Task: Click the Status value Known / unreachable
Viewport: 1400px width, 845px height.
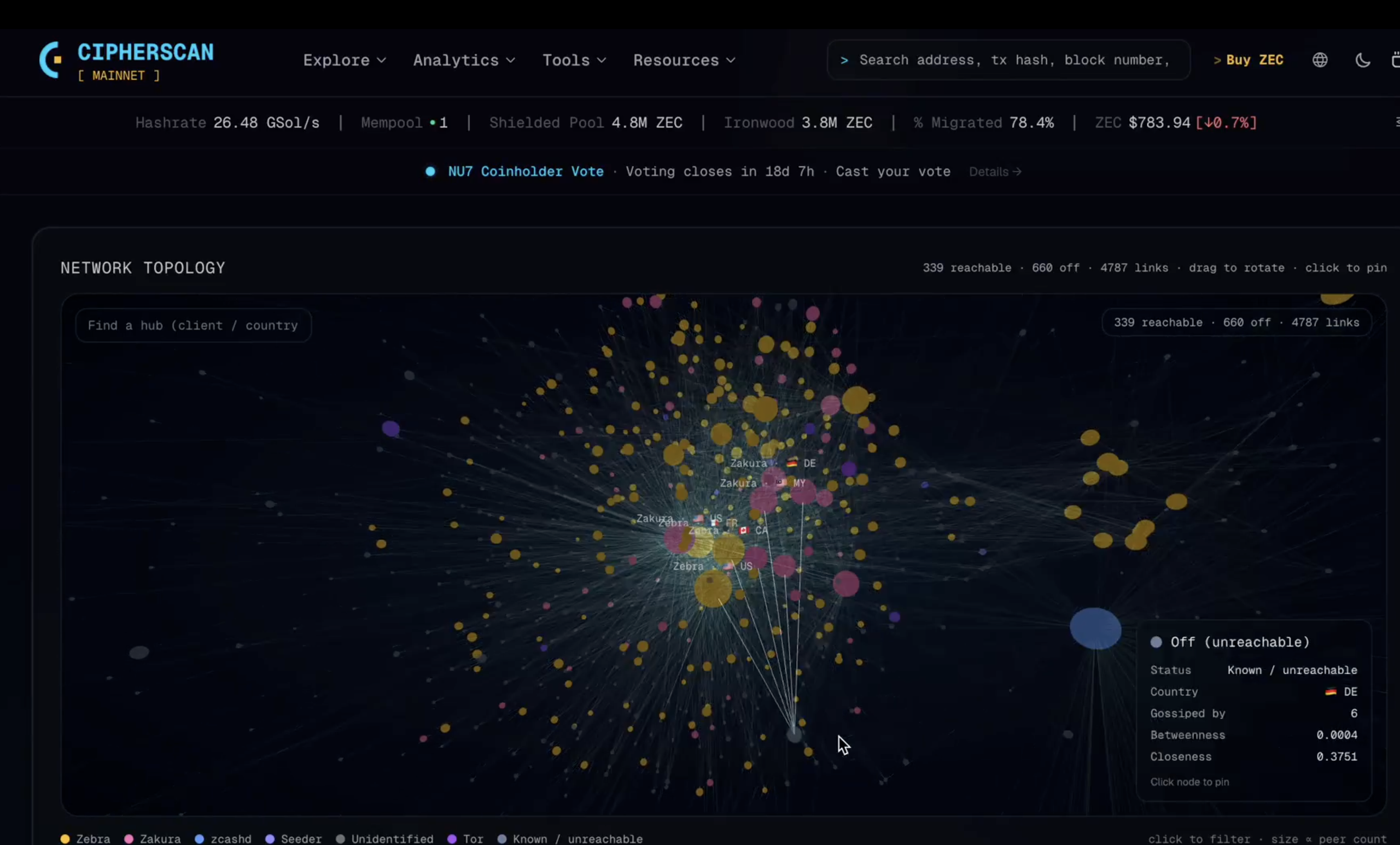Action: [1292, 670]
